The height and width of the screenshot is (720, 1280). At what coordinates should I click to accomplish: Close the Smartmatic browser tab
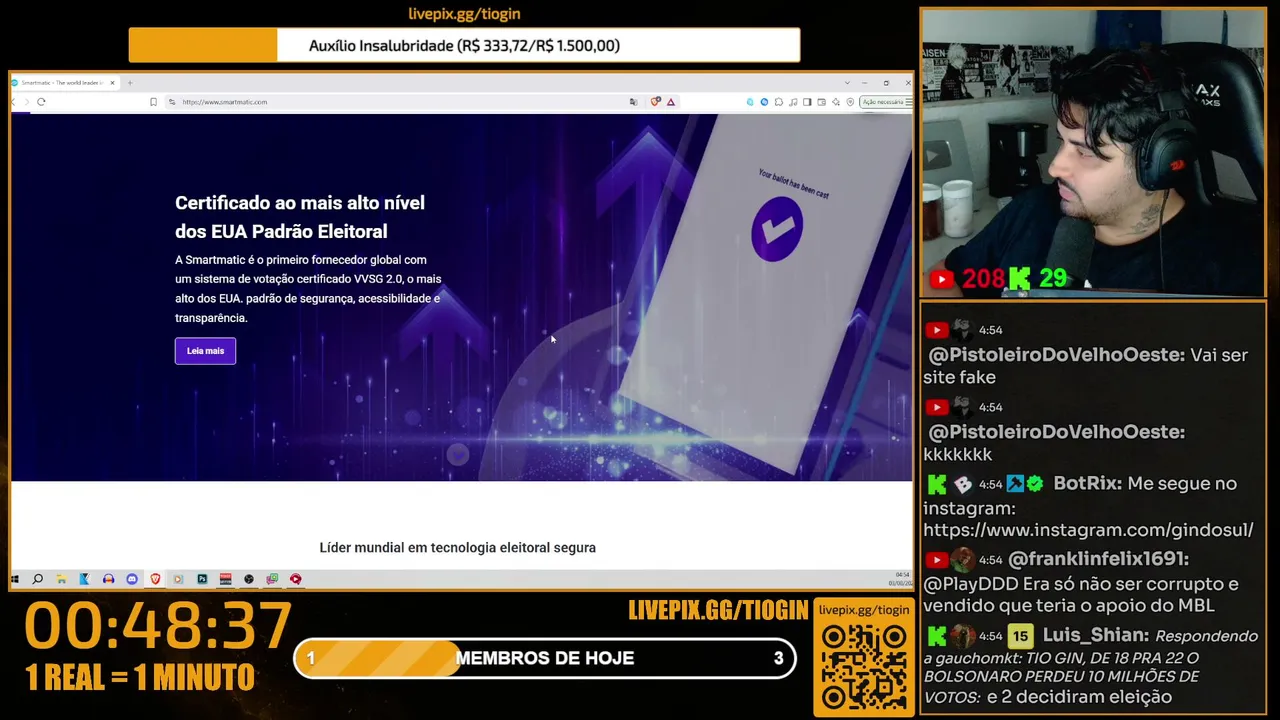click(x=112, y=83)
